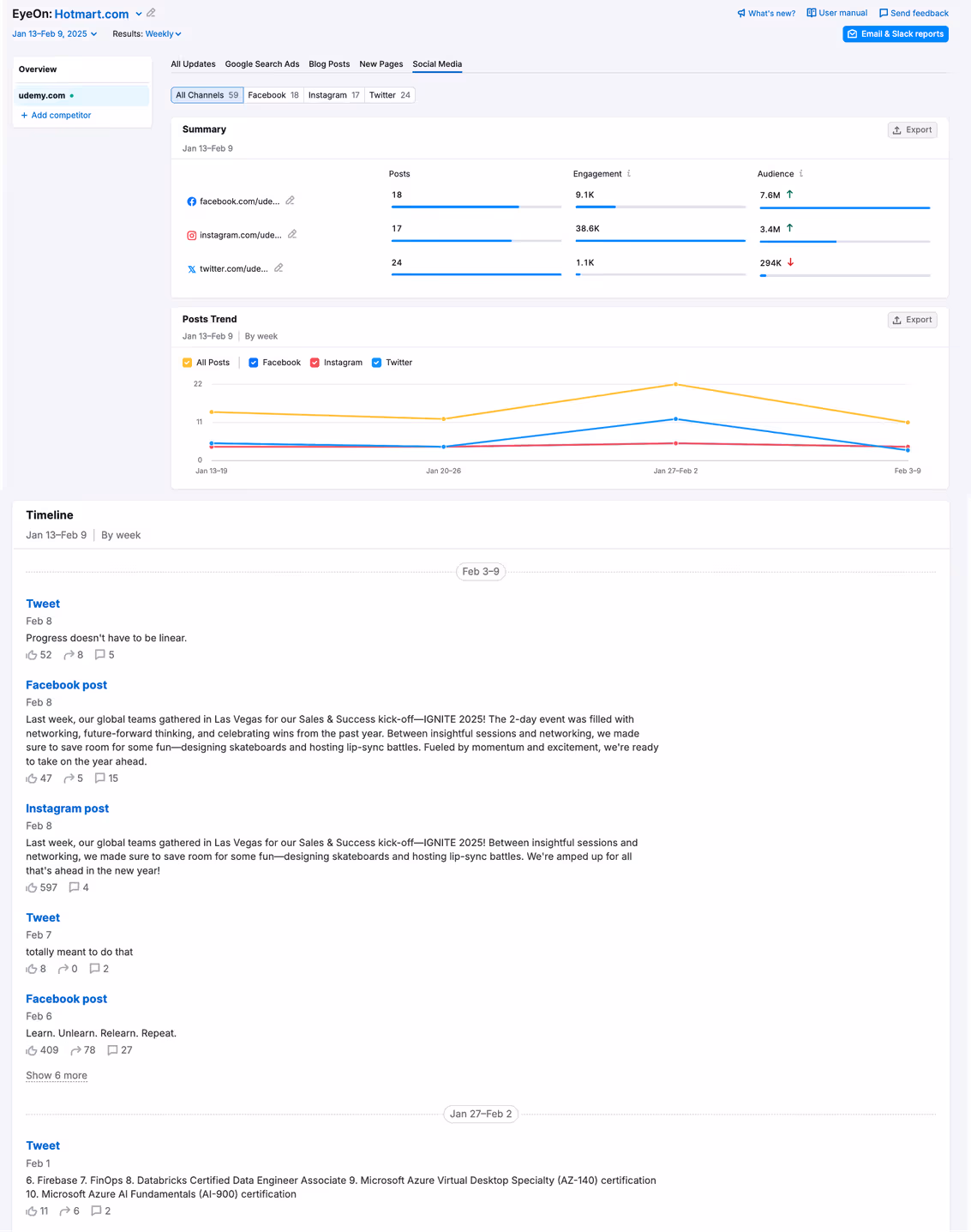The image size is (971, 1232).
Task: Select udemy.com in the competitor sidebar
Action: coord(81,95)
